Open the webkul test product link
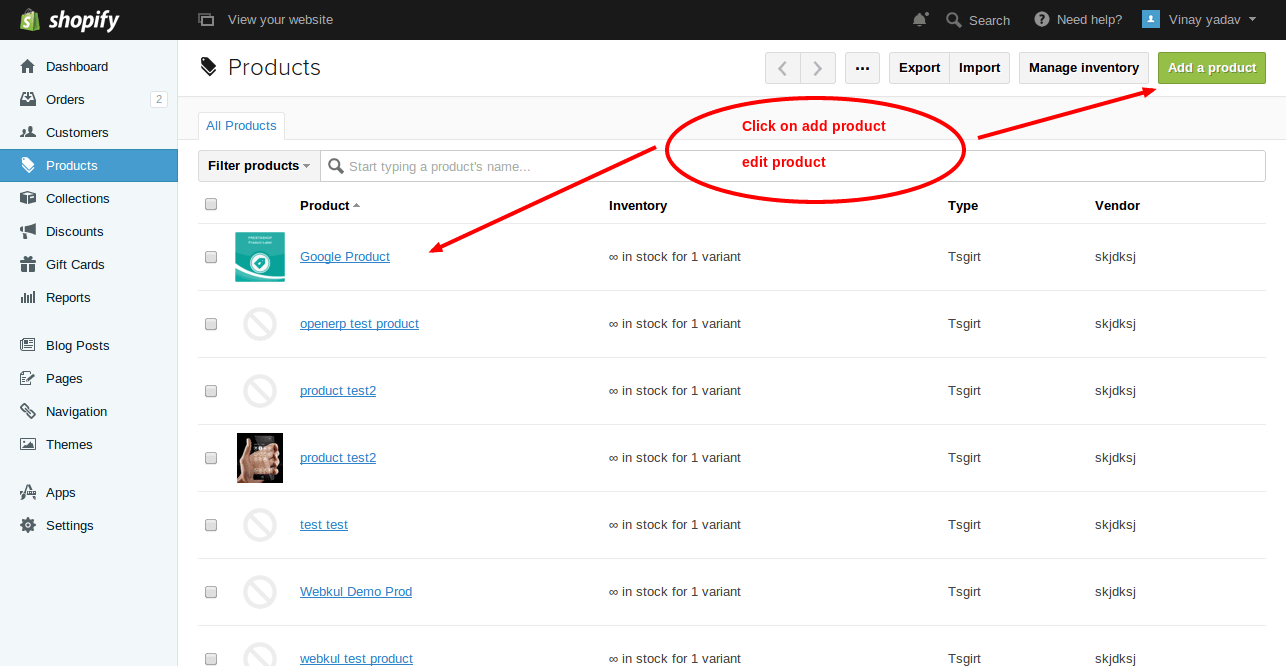Screen dimensions: 1286x666 [356, 658]
